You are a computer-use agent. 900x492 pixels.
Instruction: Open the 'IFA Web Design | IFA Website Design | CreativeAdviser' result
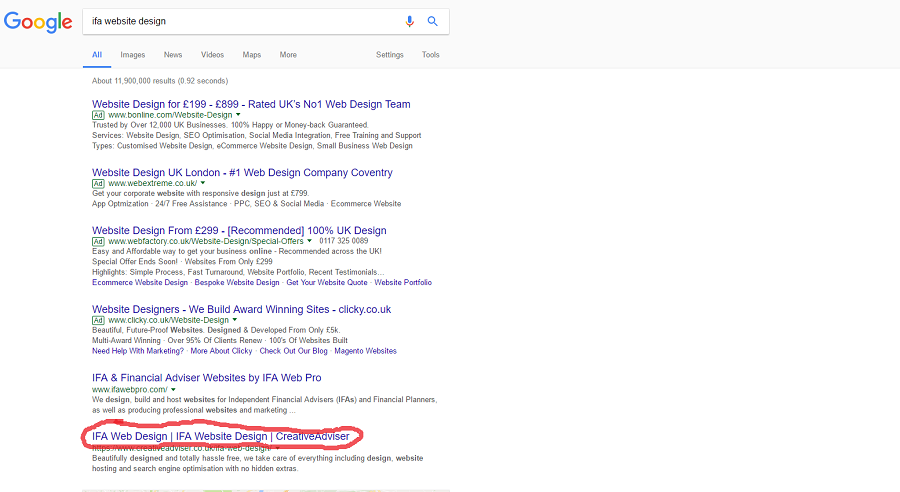click(220, 436)
